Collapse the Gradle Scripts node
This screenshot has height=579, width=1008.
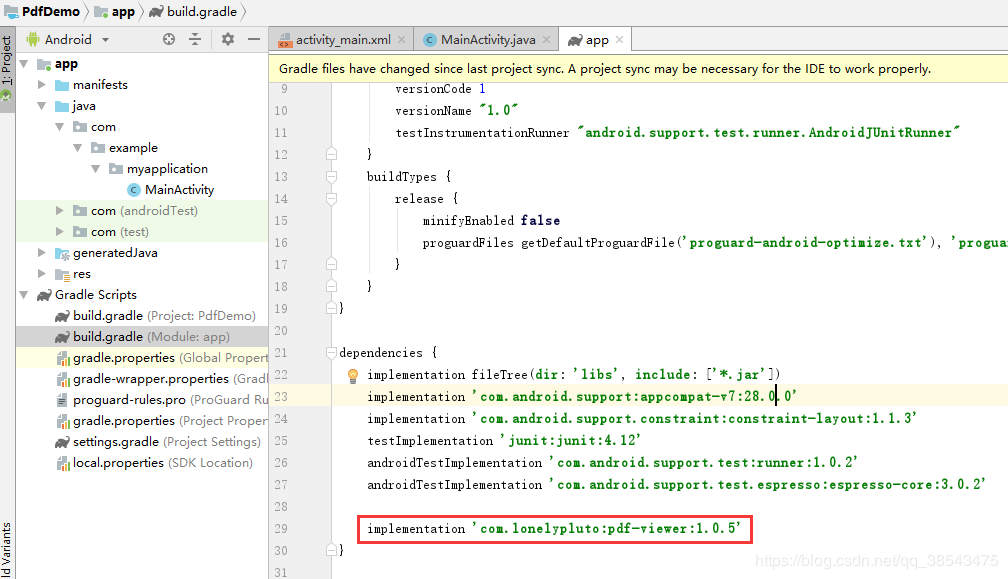[24, 294]
